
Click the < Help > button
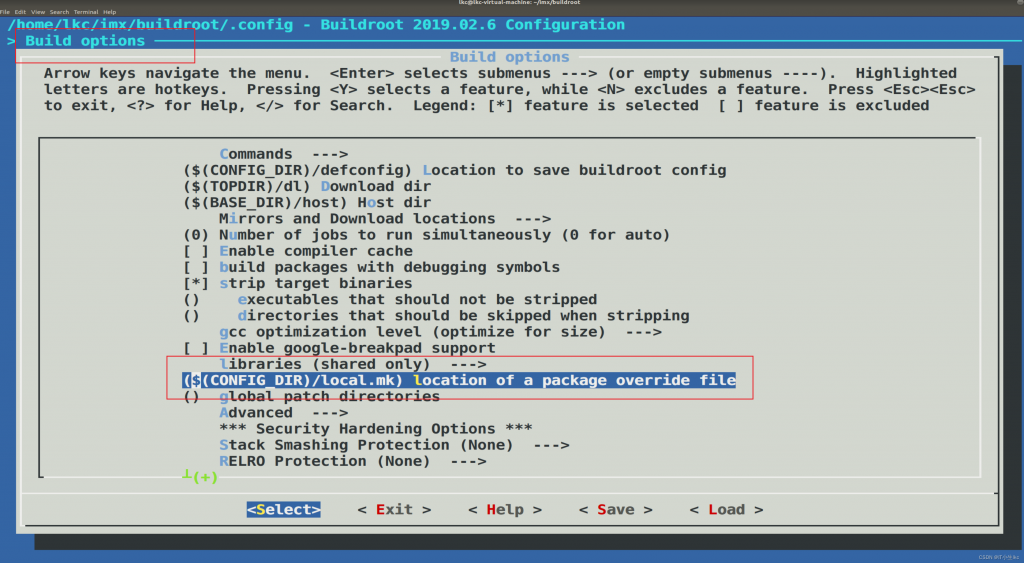[x=505, y=509]
